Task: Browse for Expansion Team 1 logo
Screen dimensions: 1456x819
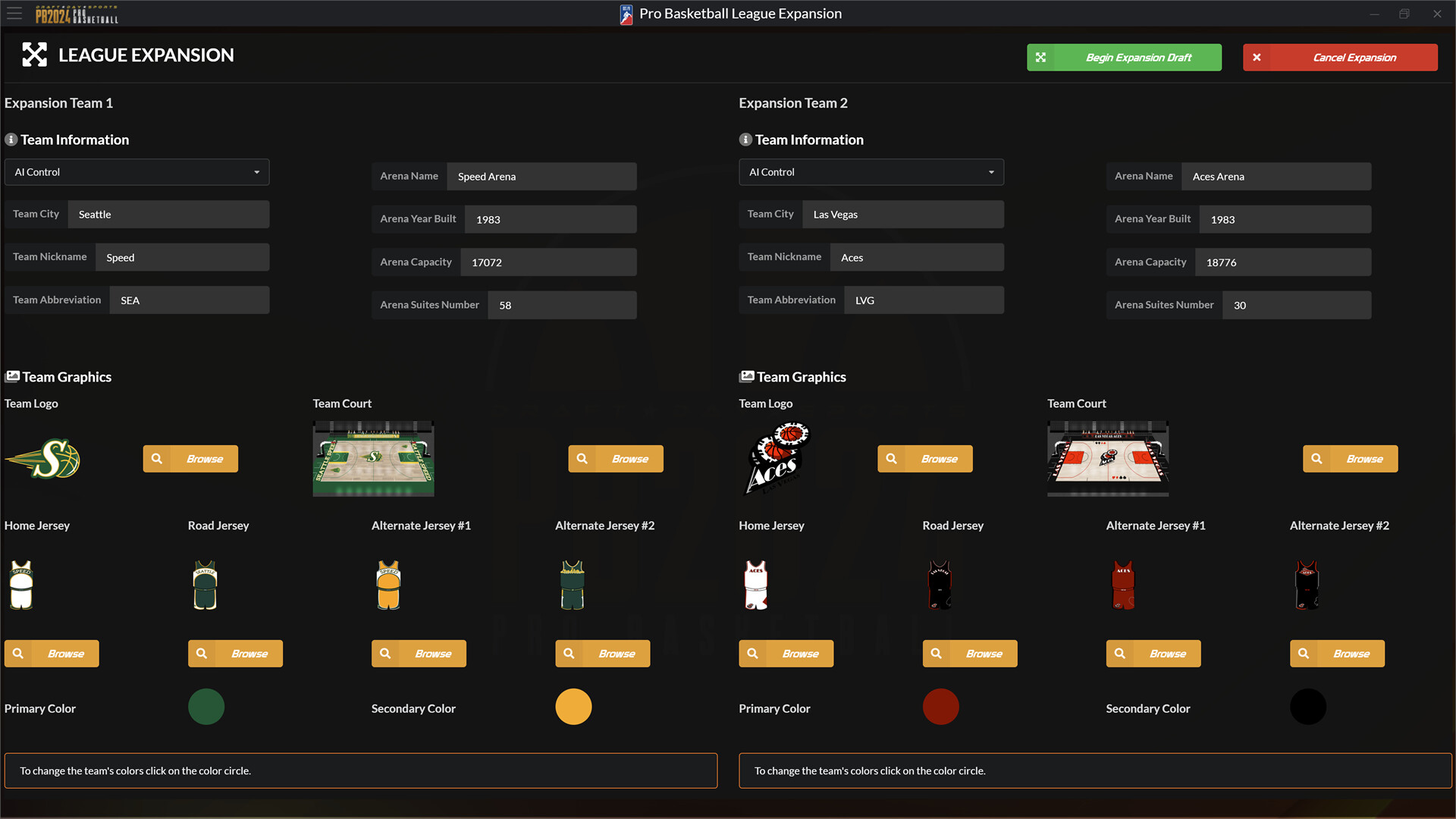Action: tap(190, 459)
